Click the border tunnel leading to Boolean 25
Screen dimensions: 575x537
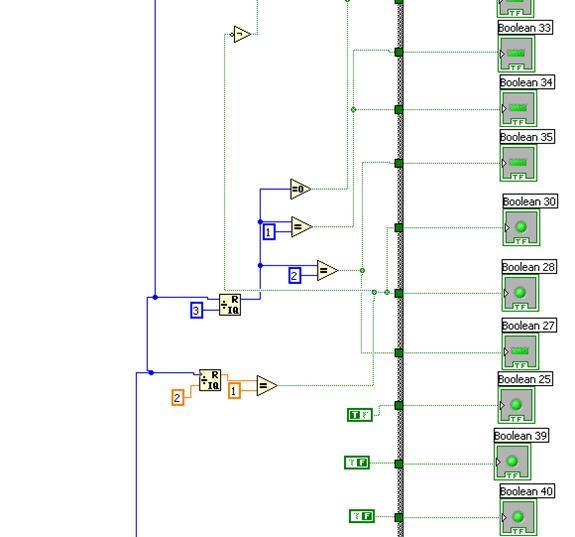(399, 405)
